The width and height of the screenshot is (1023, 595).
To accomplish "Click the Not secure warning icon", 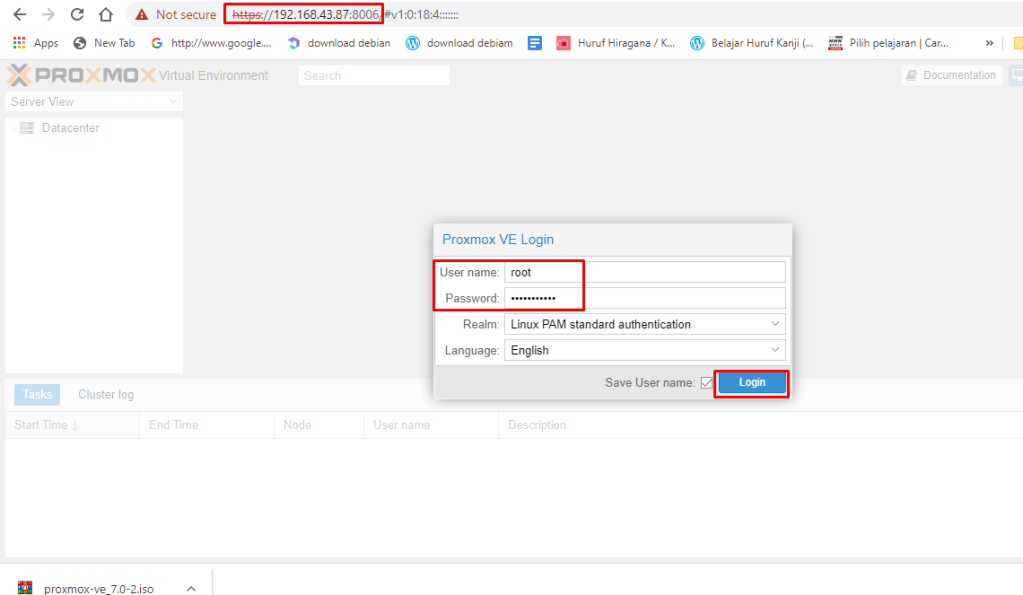I will click(142, 15).
